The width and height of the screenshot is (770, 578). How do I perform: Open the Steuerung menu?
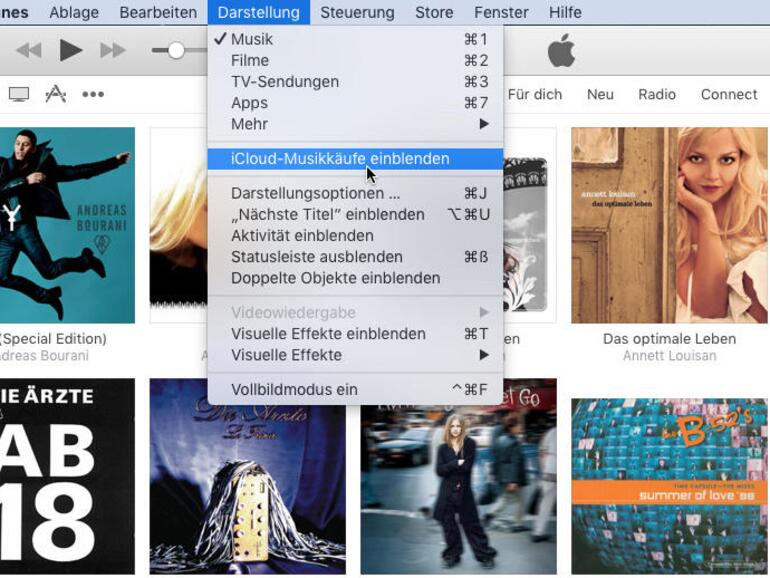coord(357,12)
